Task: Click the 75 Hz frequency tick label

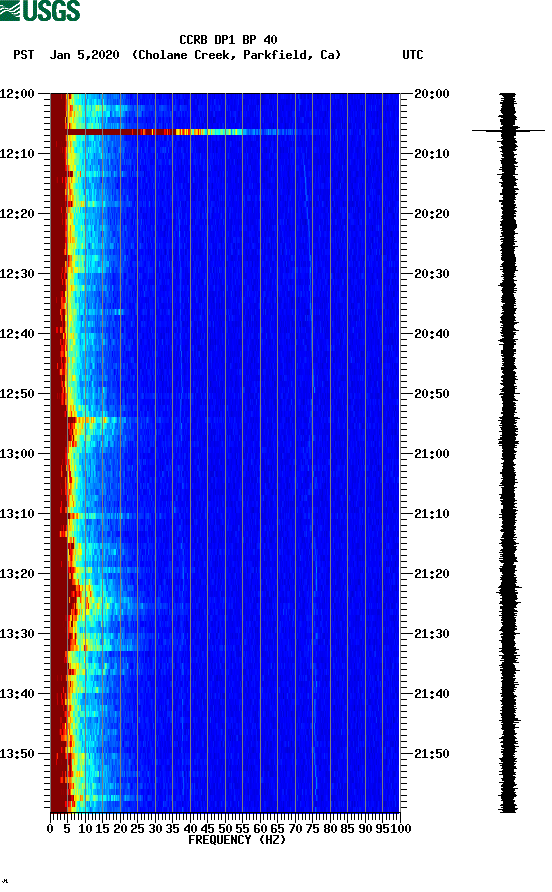Action: pyautogui.click(x=312, y=829)
